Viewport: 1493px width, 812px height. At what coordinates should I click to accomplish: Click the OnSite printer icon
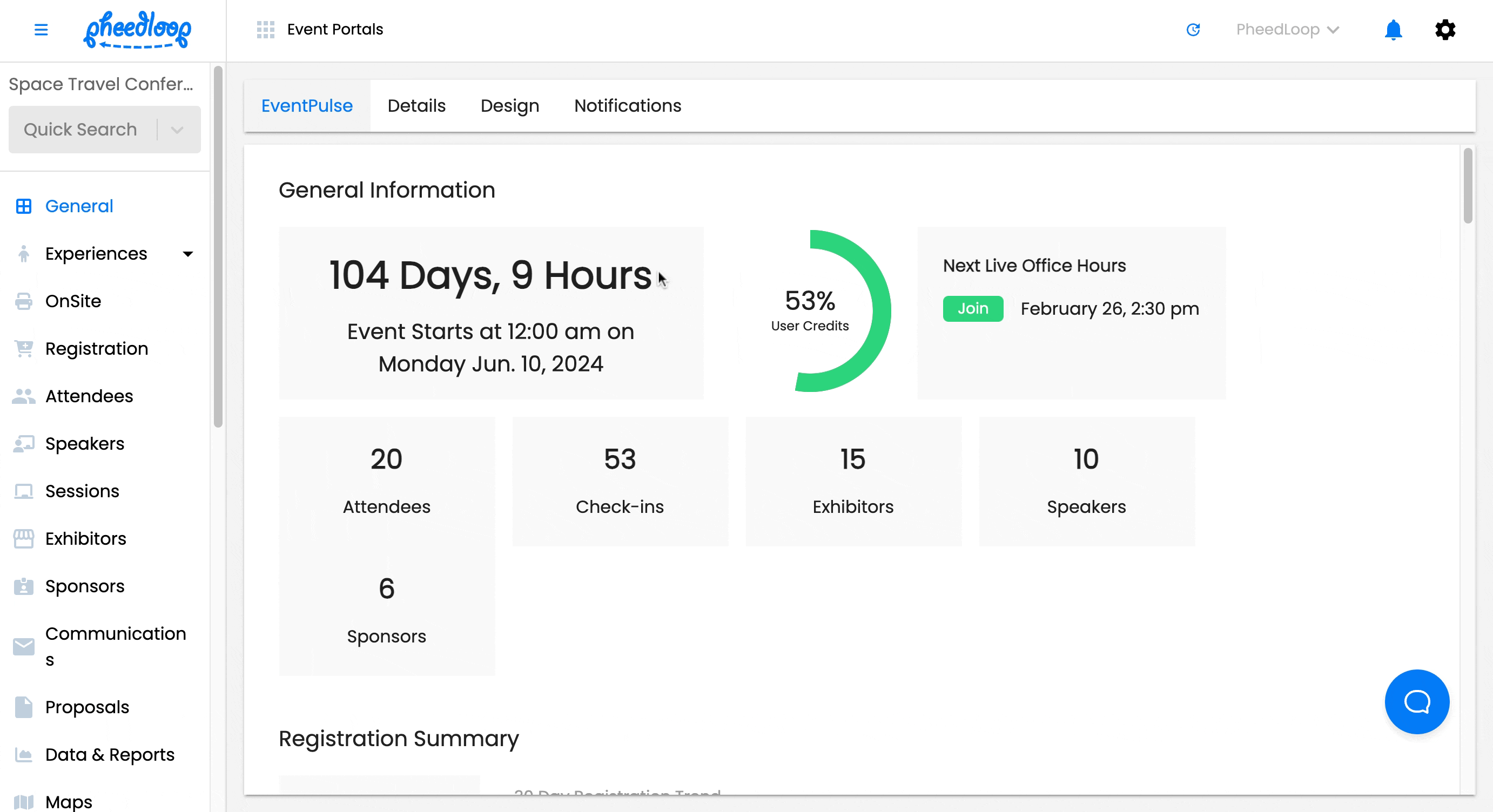(24, 301)
